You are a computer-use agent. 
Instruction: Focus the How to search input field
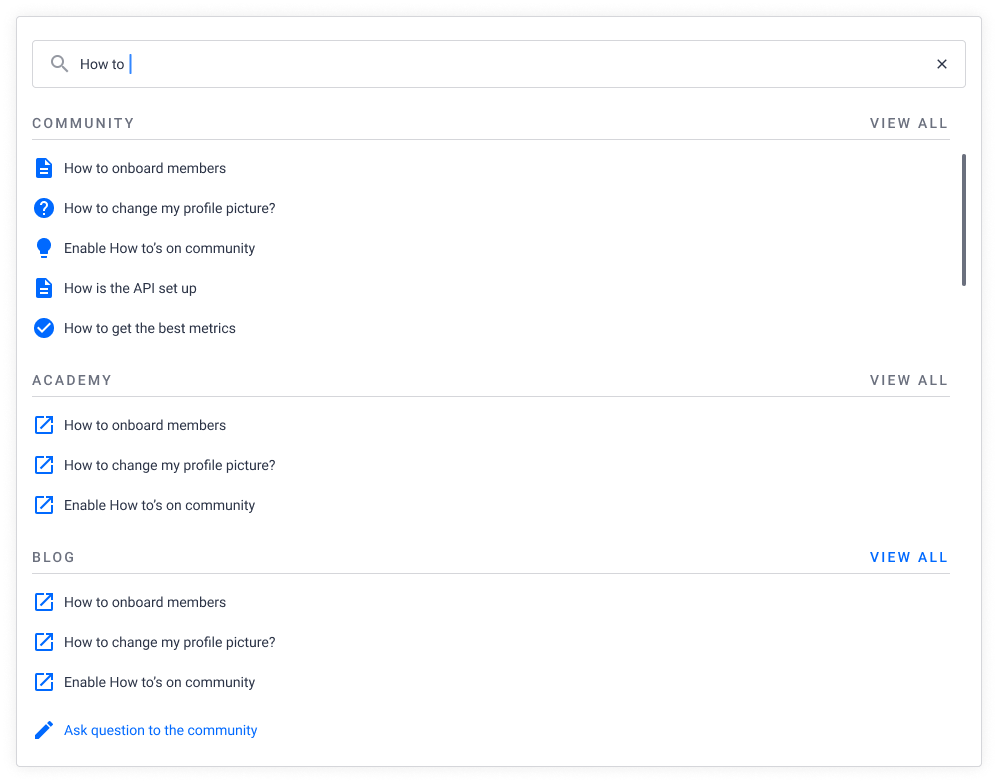(498, 64)
